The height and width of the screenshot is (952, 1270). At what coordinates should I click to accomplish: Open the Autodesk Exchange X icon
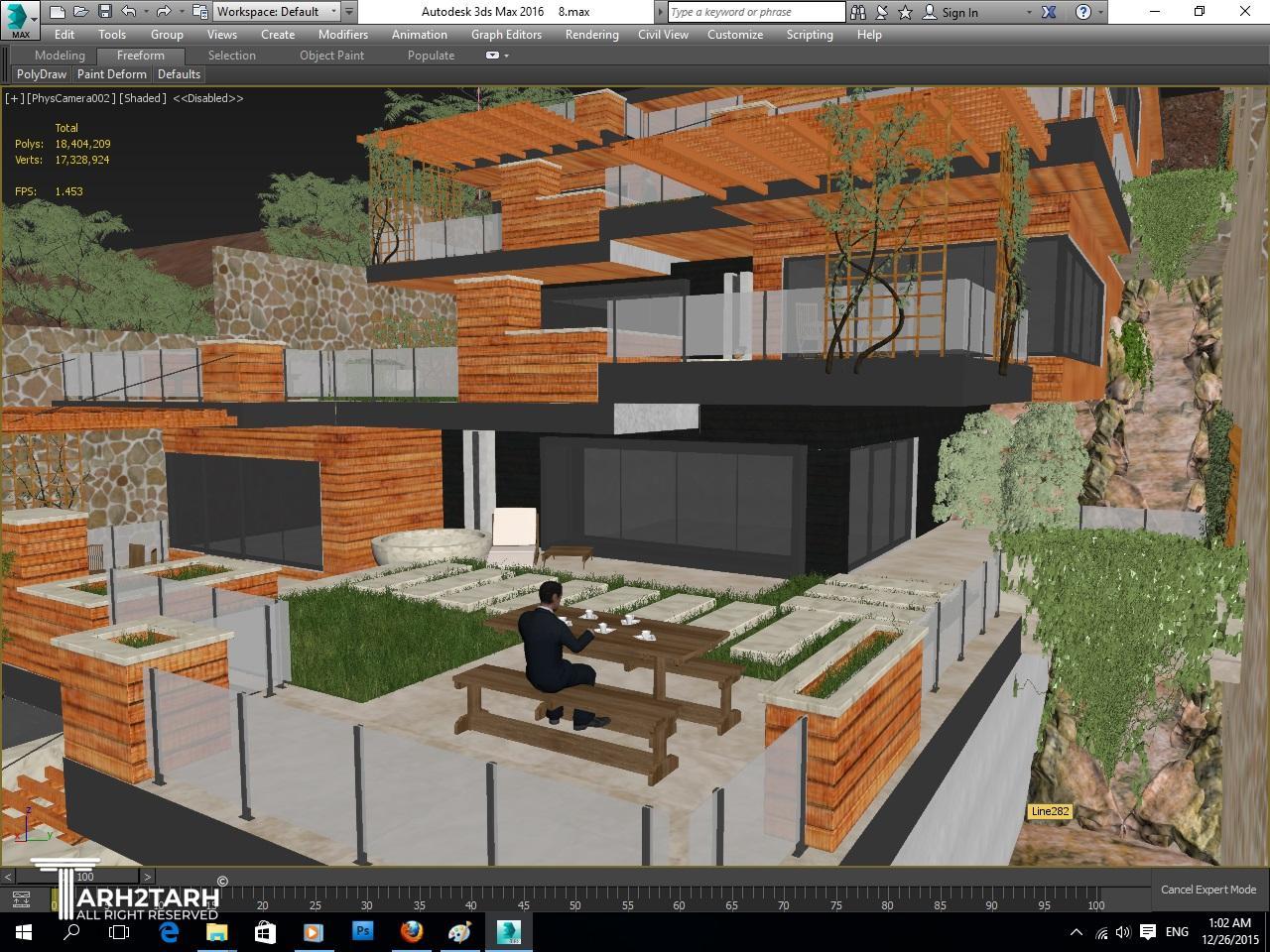pos(1050,12)
